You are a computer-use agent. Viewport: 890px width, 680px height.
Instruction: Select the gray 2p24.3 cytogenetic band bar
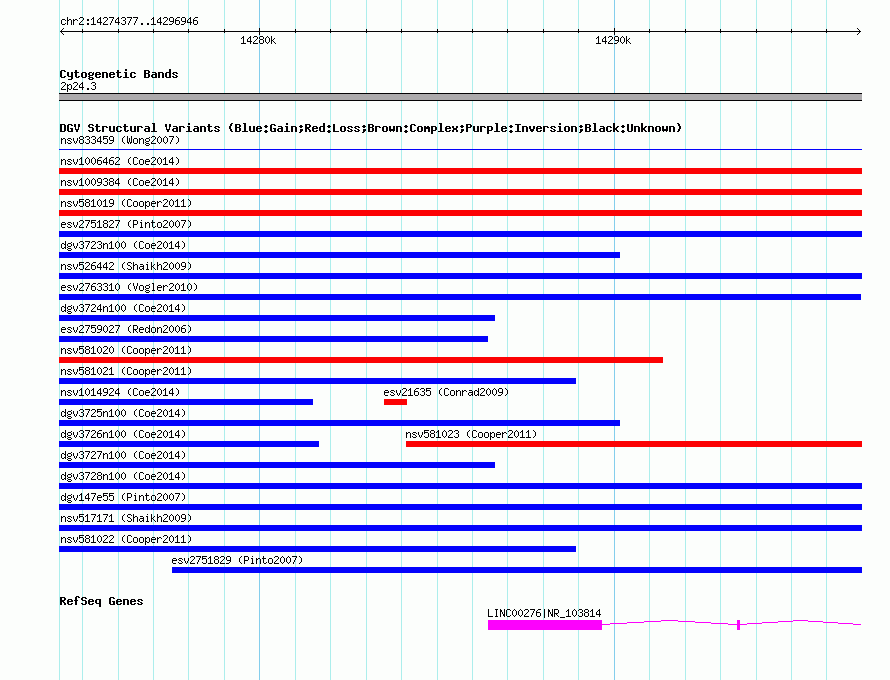click(x=460, y=97)
